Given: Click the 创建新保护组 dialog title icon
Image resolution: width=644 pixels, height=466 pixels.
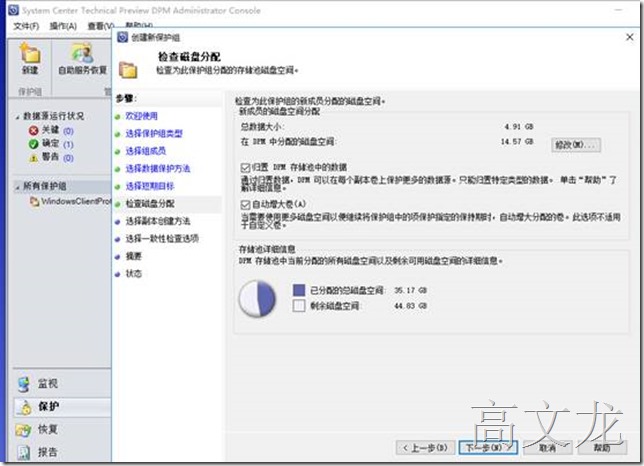Looking at the screenshot, I should click(x=122, y=37).
